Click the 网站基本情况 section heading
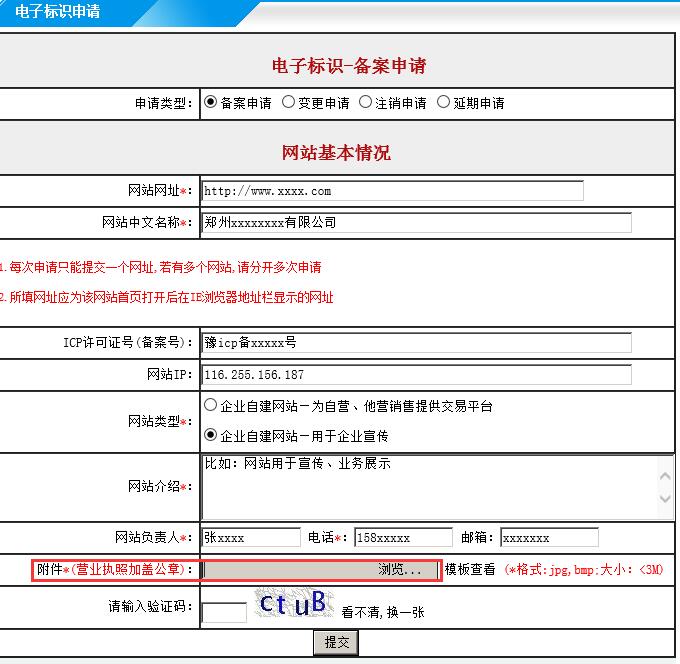 (x=336, y=153)
